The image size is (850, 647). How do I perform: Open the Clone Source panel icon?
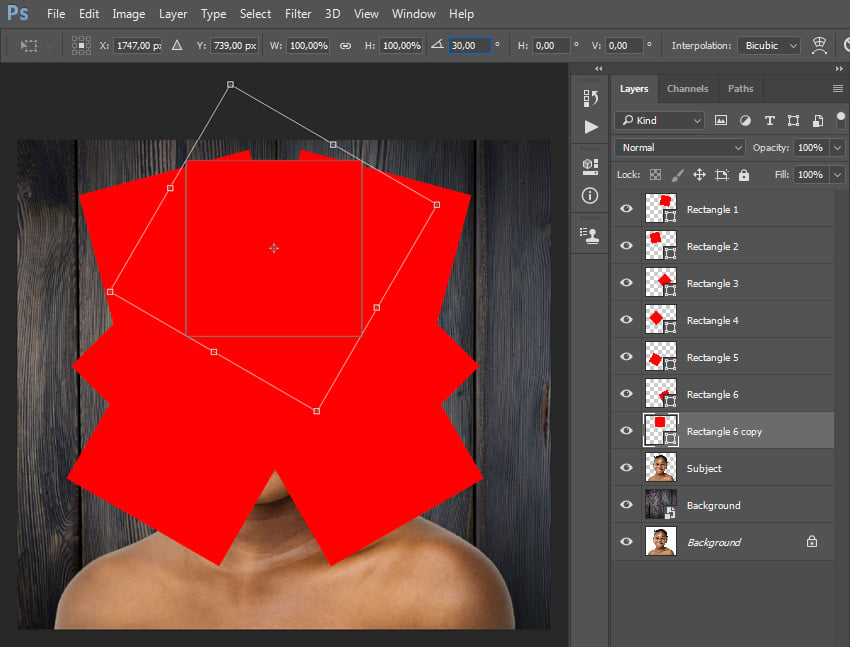click(589, 236)
